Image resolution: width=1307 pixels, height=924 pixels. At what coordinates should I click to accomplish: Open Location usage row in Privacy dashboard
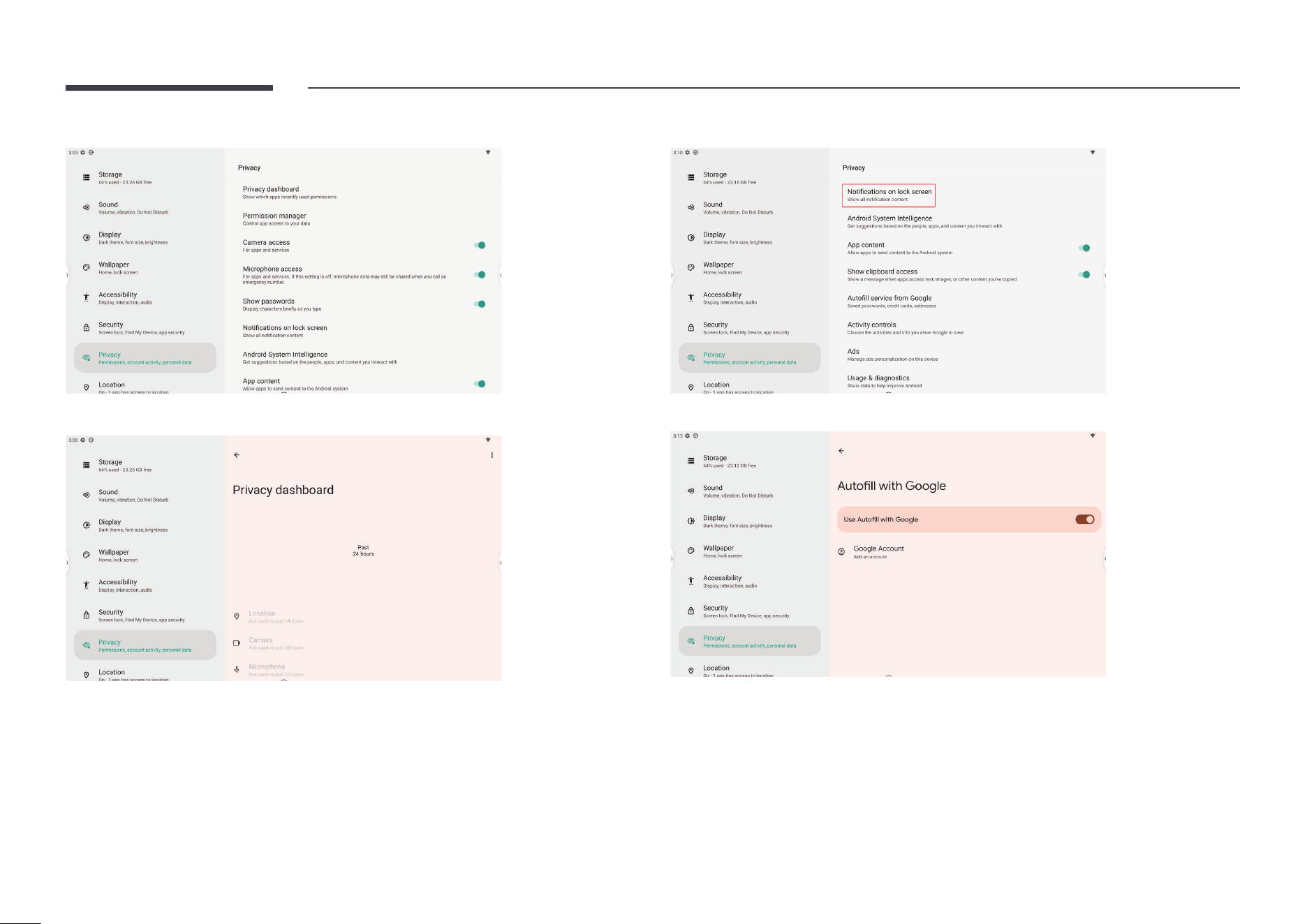(363, 616)
